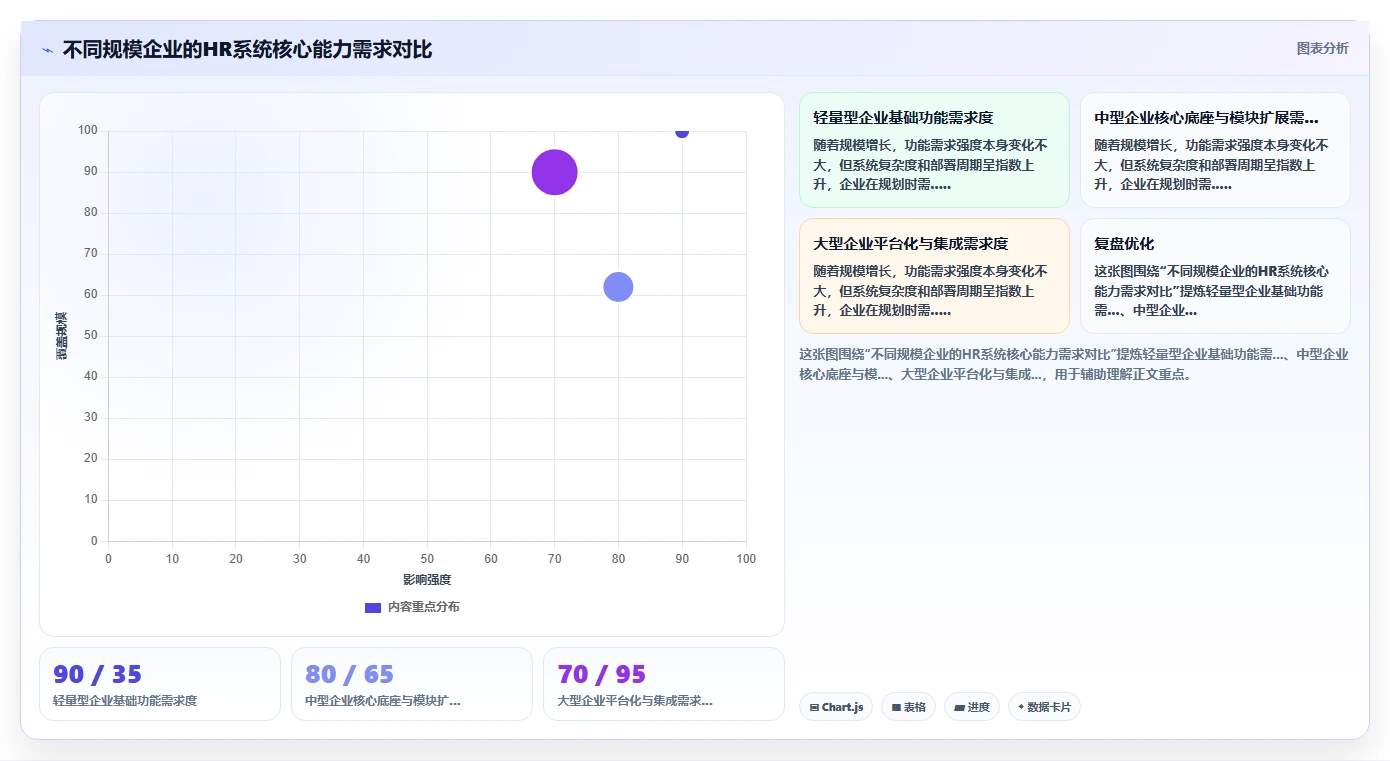Click the title 不同规模企业的HR系统核心能力需求对比

247,50
